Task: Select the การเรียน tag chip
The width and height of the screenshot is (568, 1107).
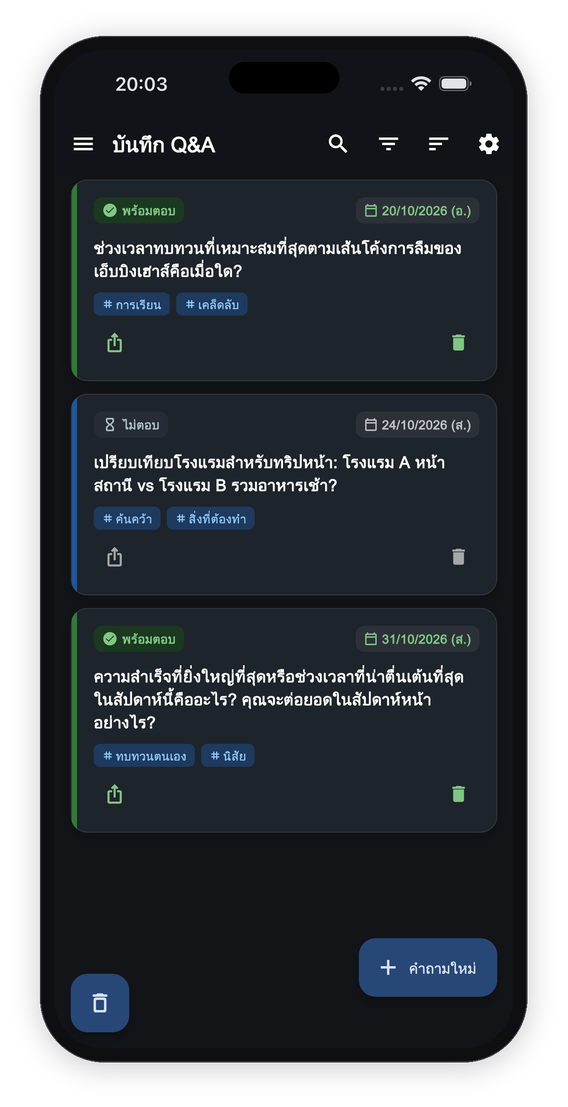Action: (x=132, y=304)
